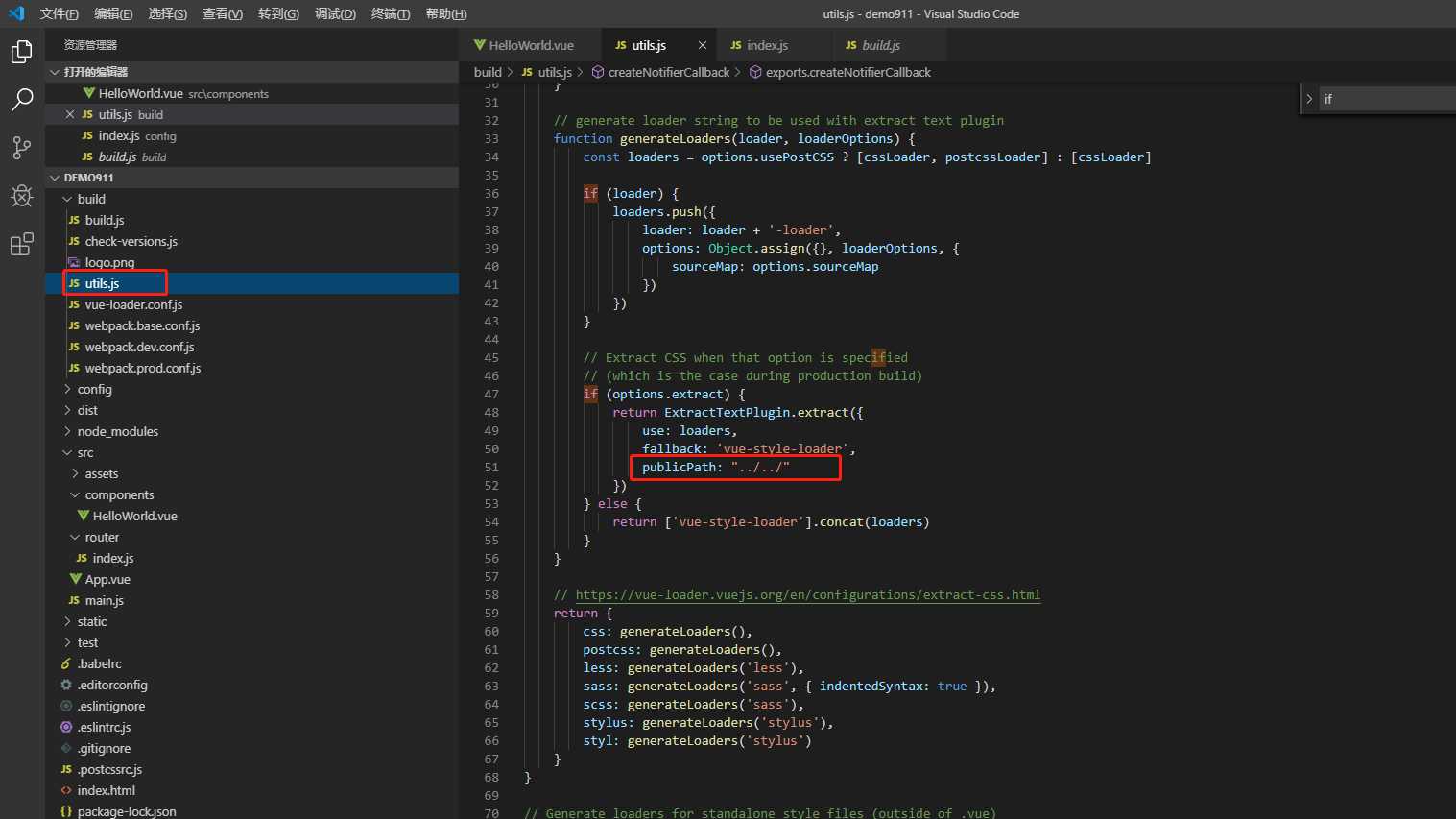Expand the node_modules folder
This screenshot has height=819, width=1456.
point(68,431)
